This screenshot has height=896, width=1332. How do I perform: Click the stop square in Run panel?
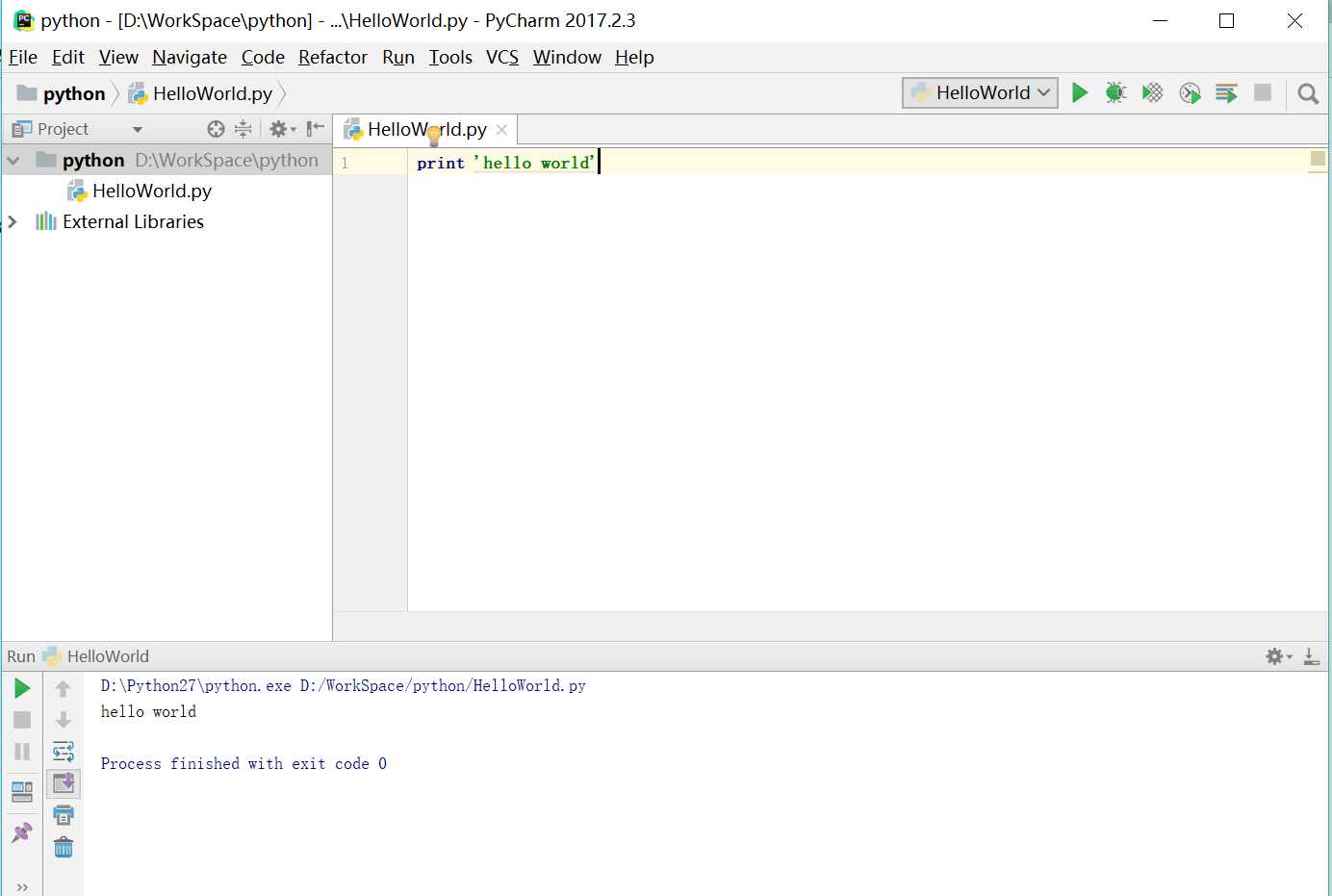22,720
